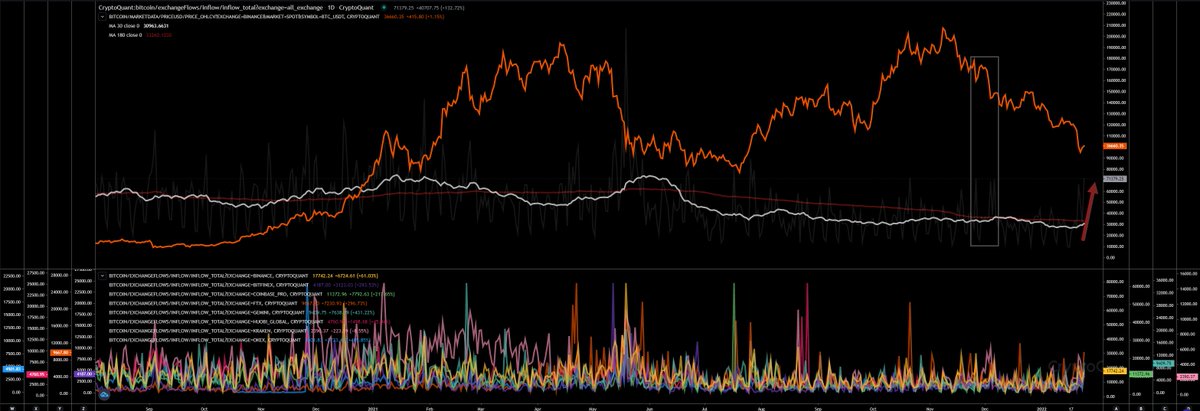Screen dimensions: 1200x411
Task: Click the green 11372.96 value tag
Action: [x=1141, y=374]
